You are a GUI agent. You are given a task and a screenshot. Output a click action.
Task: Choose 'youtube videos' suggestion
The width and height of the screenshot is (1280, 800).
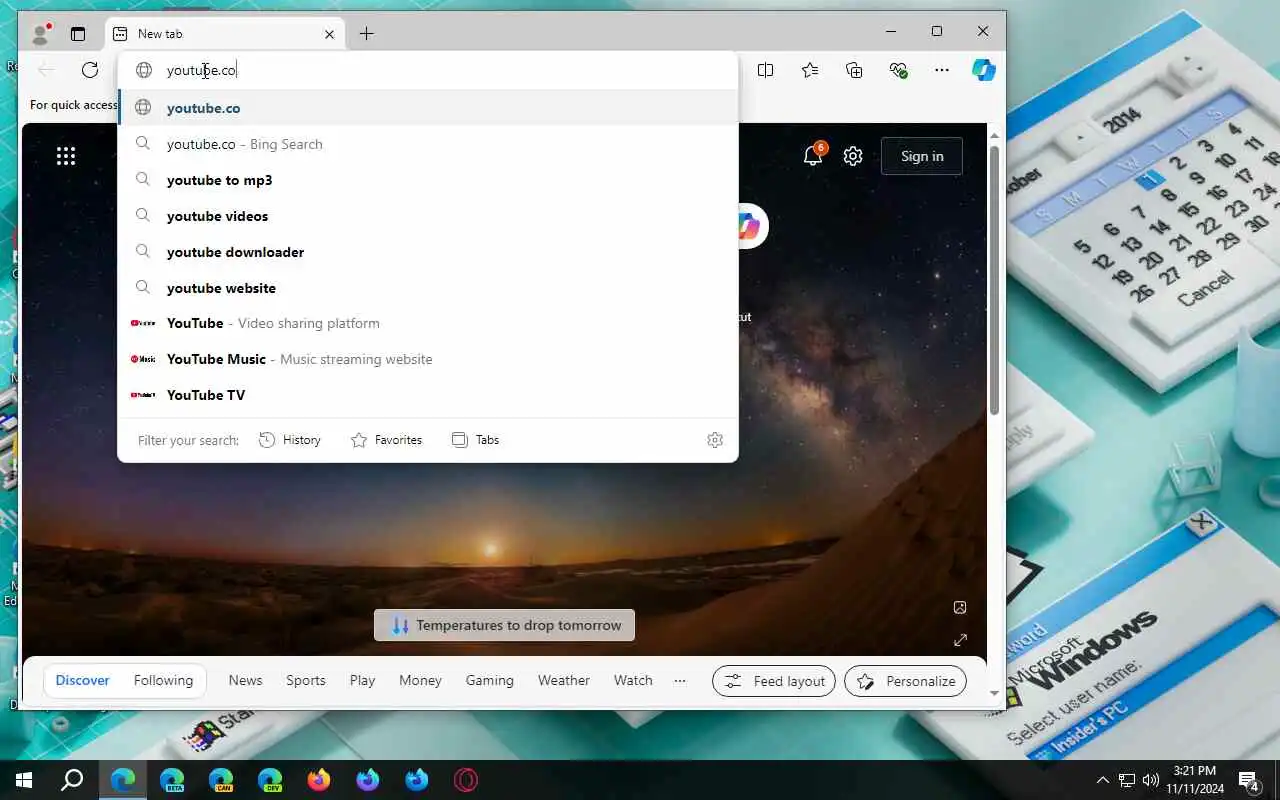click(428, 216)
